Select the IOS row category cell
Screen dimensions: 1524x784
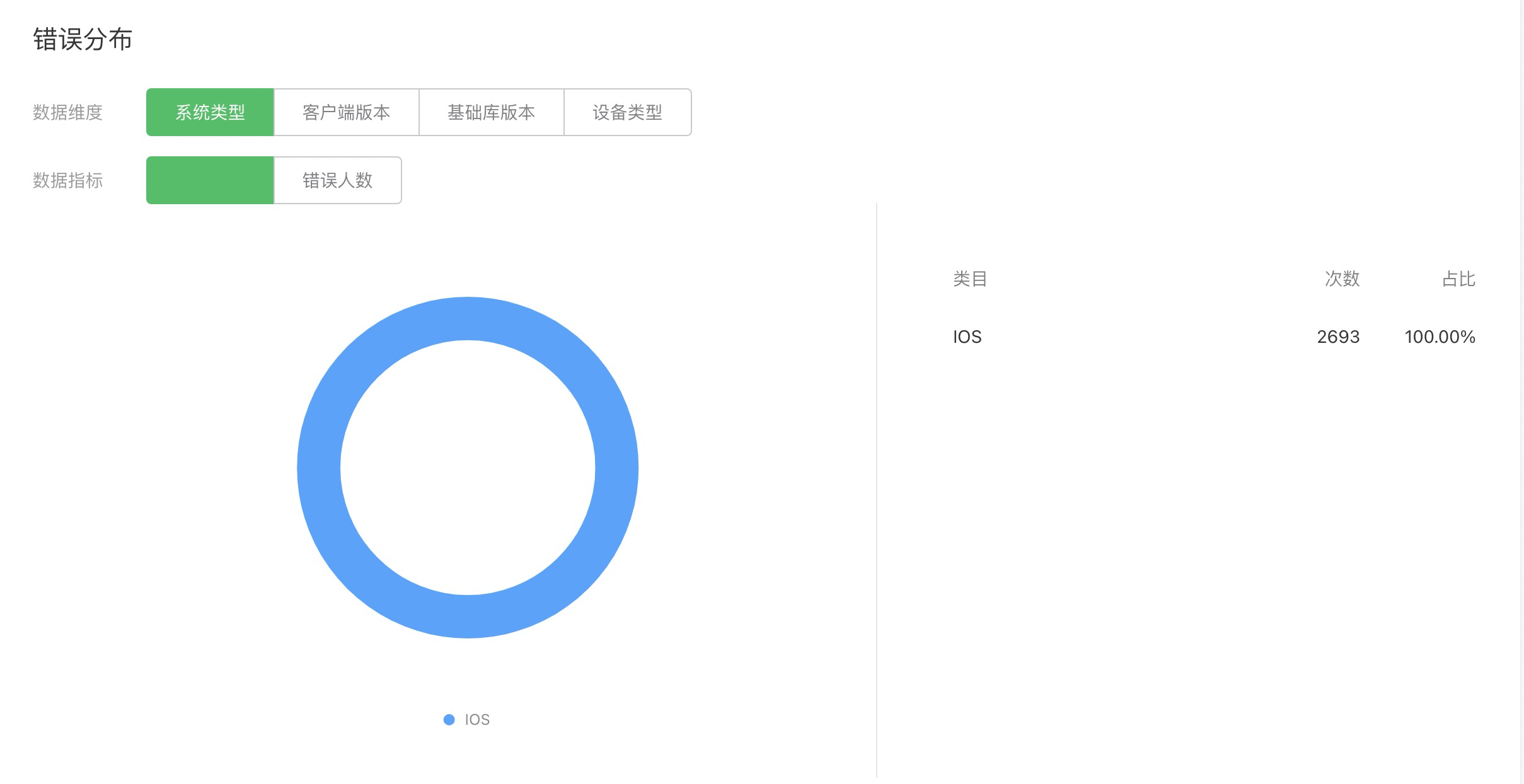coord(967,337)
